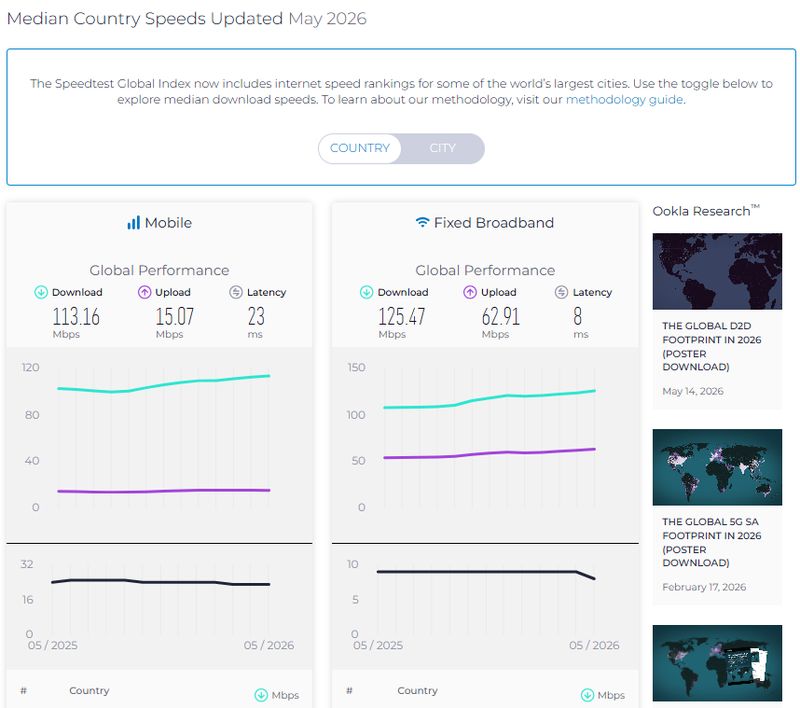This screenshot has height=708, width=800.
Task: Click the Country column header in Mobile table
Action: coord(89,690)
